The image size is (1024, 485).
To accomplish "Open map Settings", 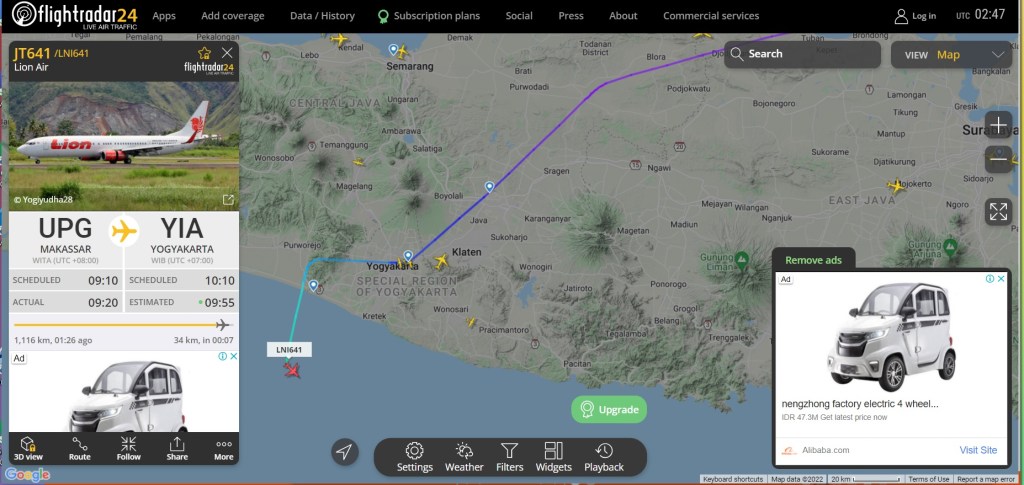I will coord(415,457).
